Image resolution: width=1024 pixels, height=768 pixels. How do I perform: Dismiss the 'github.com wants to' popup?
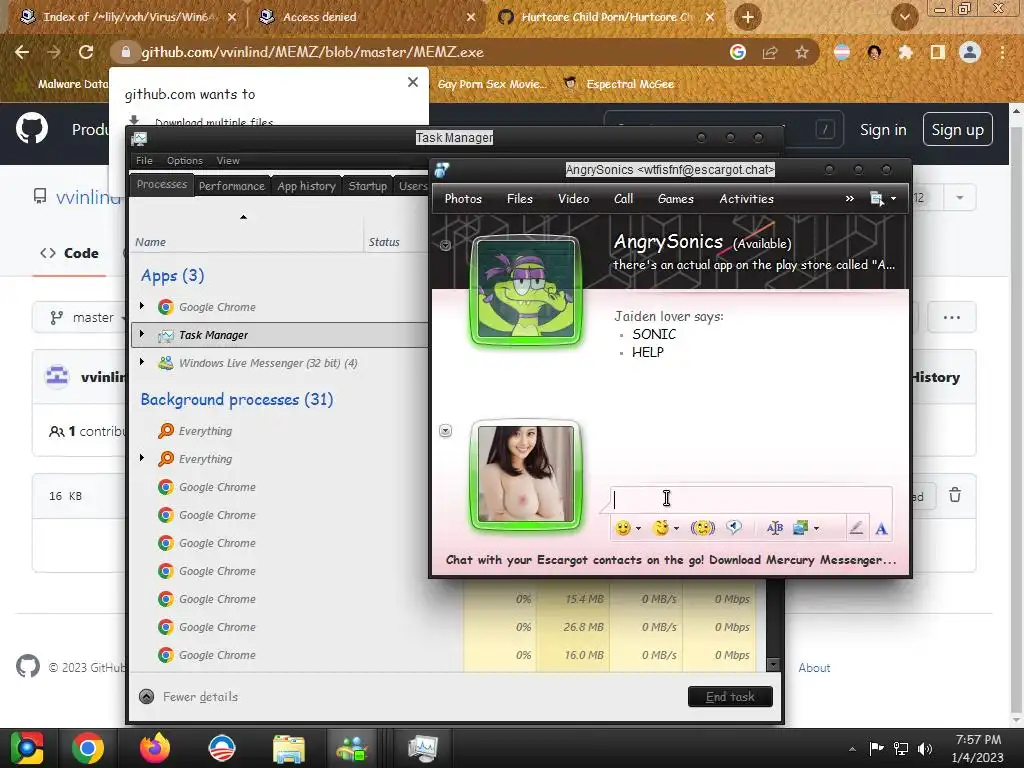(x=413, y=82)
